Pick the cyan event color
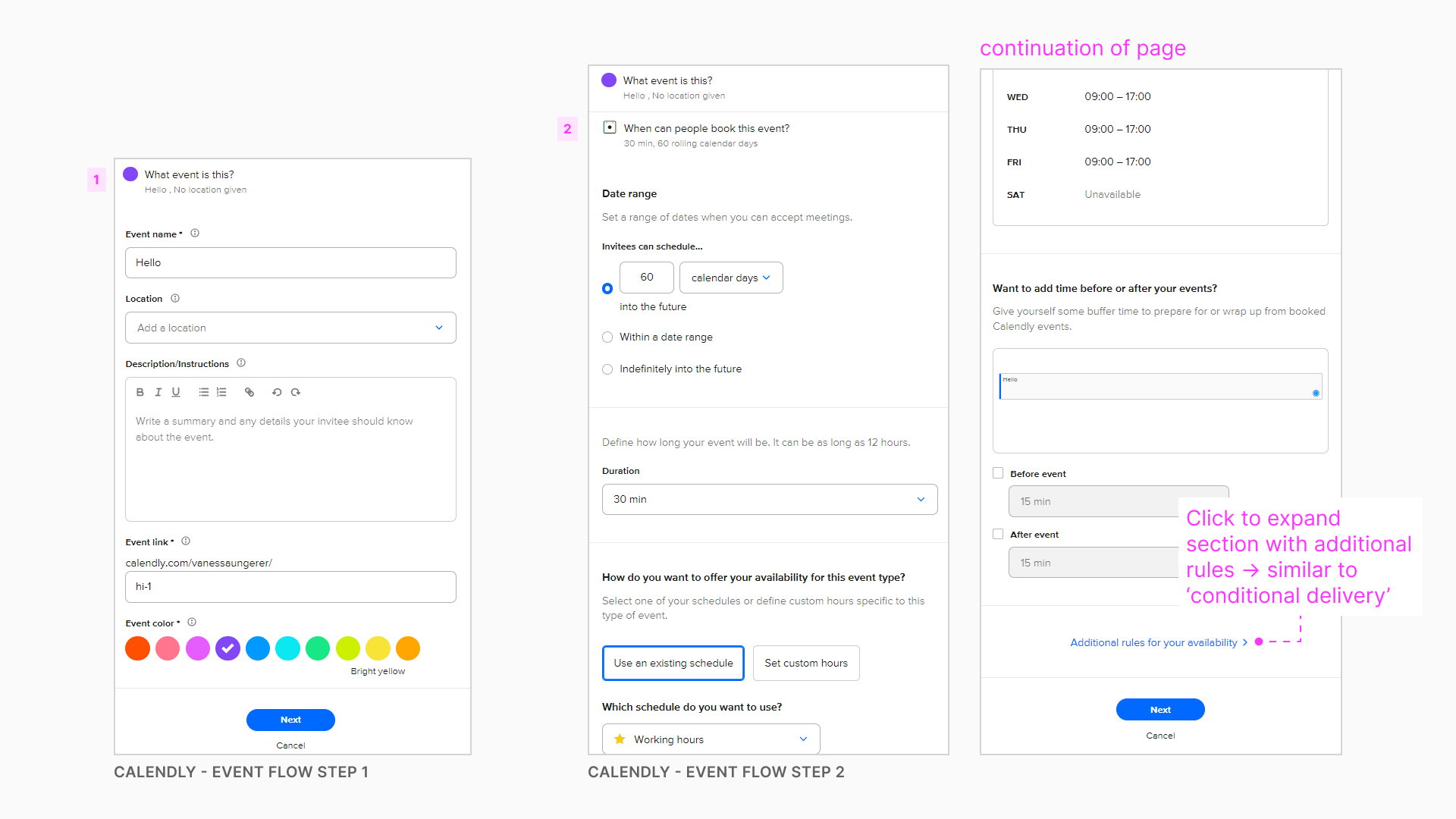Image resolution: width=1456 pixels, height=819 pixels. 288,648
